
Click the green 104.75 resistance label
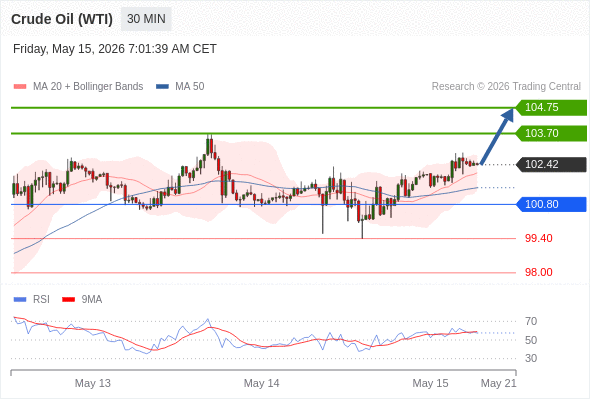pyautogui.click(x=551, y=108)
